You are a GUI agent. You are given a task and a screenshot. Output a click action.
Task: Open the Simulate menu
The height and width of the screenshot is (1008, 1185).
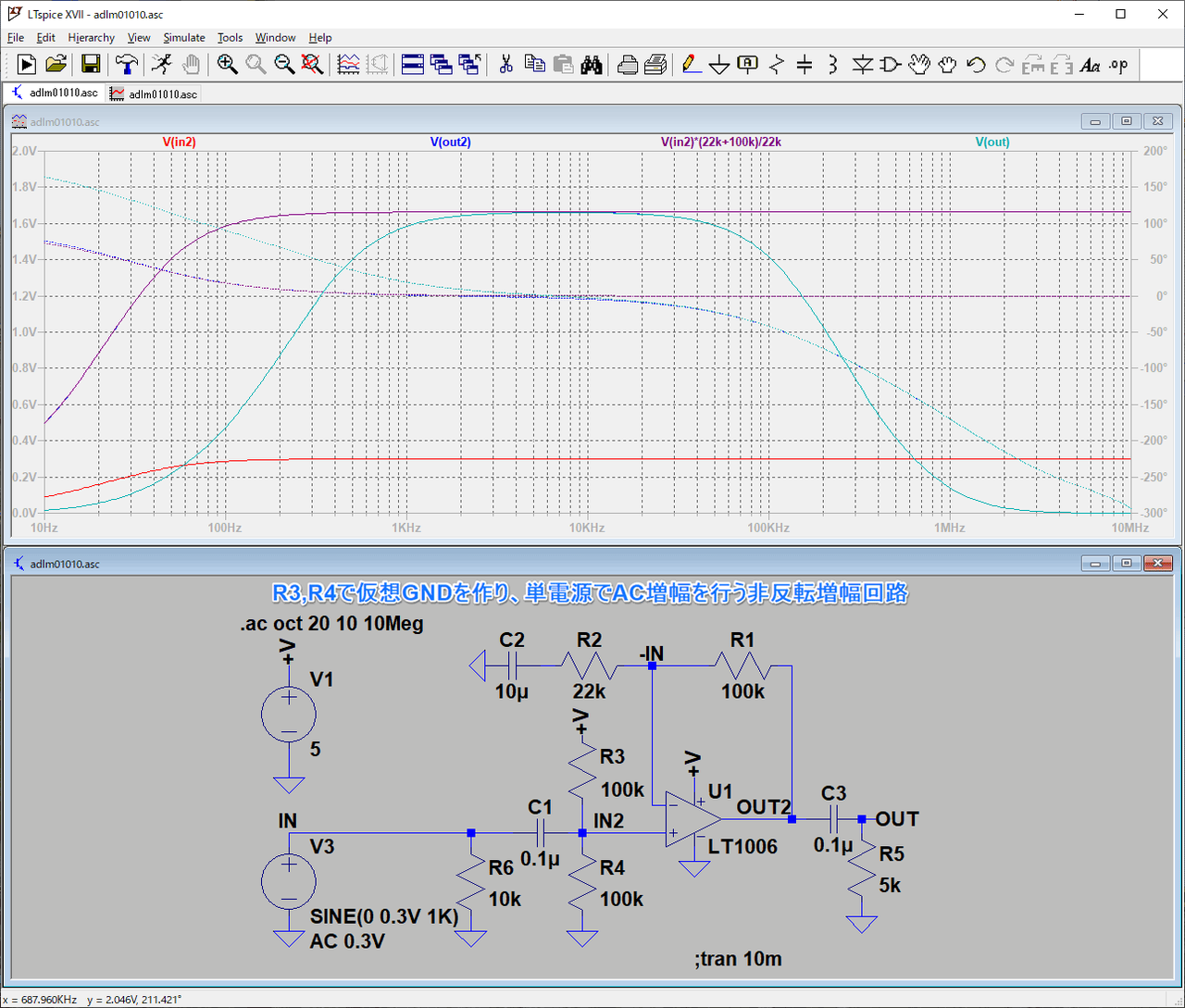coord(183,38)
